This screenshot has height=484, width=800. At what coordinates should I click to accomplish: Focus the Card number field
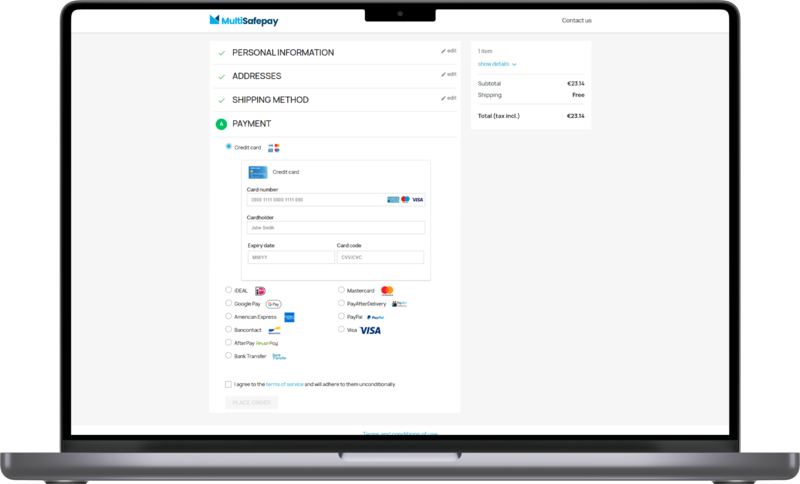point(336,199)
